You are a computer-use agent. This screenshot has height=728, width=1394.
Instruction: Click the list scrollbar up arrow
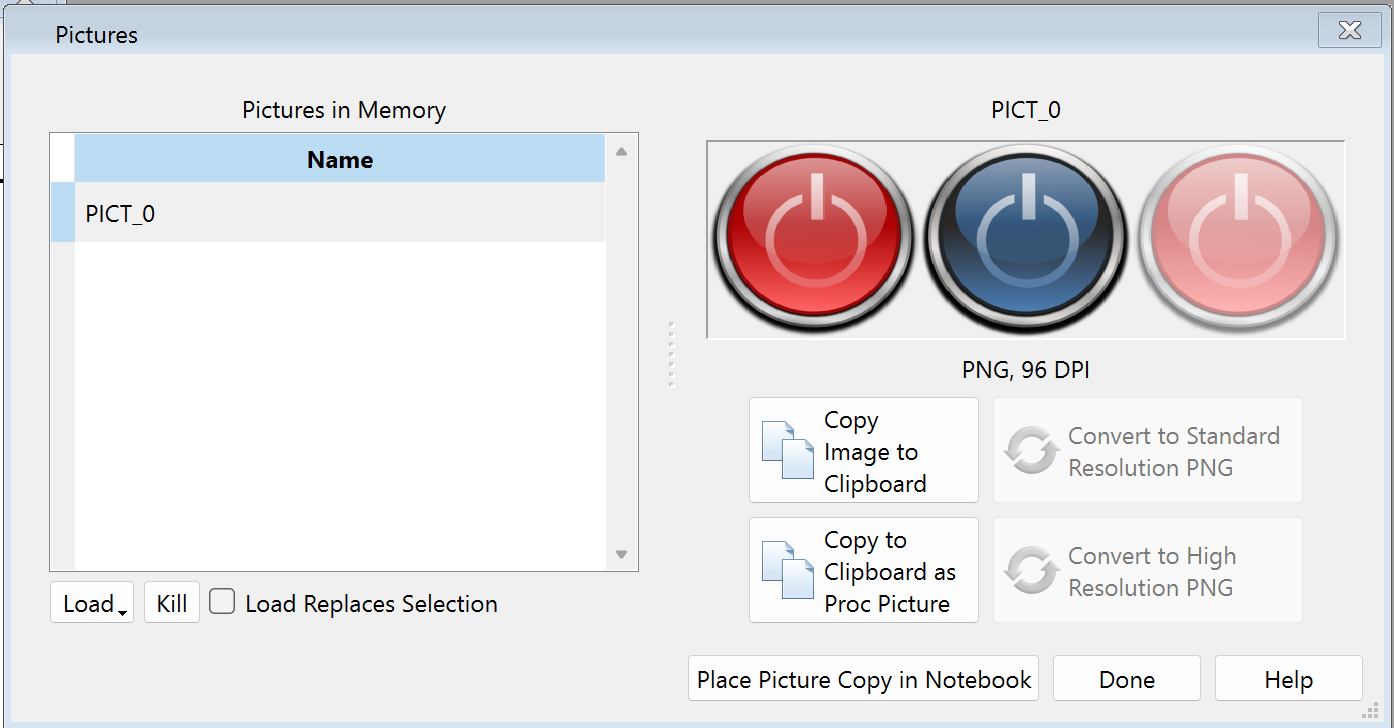pyautogui.click(x=621, y=152)
